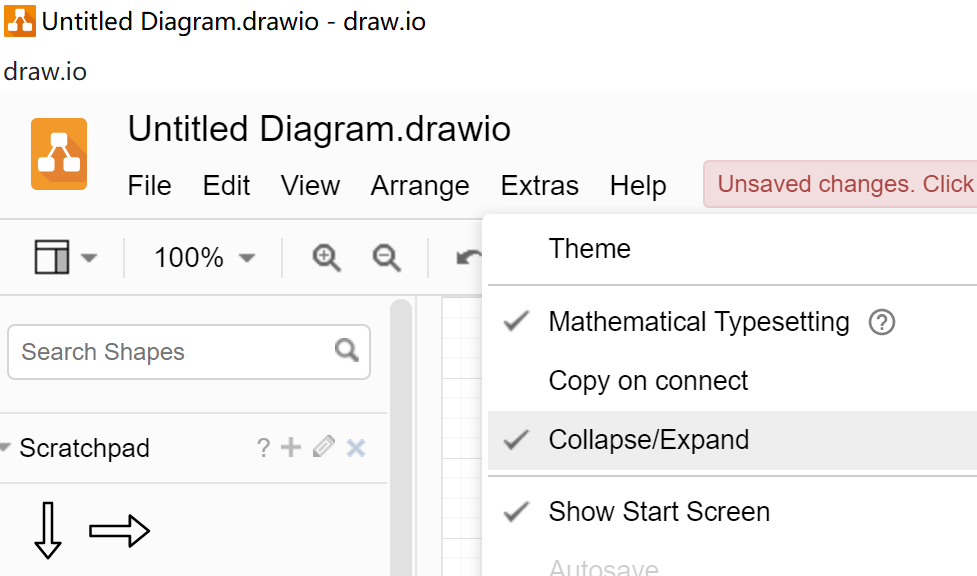Add selection to Scratchpad with plus icon

click(x=291, y=447)
